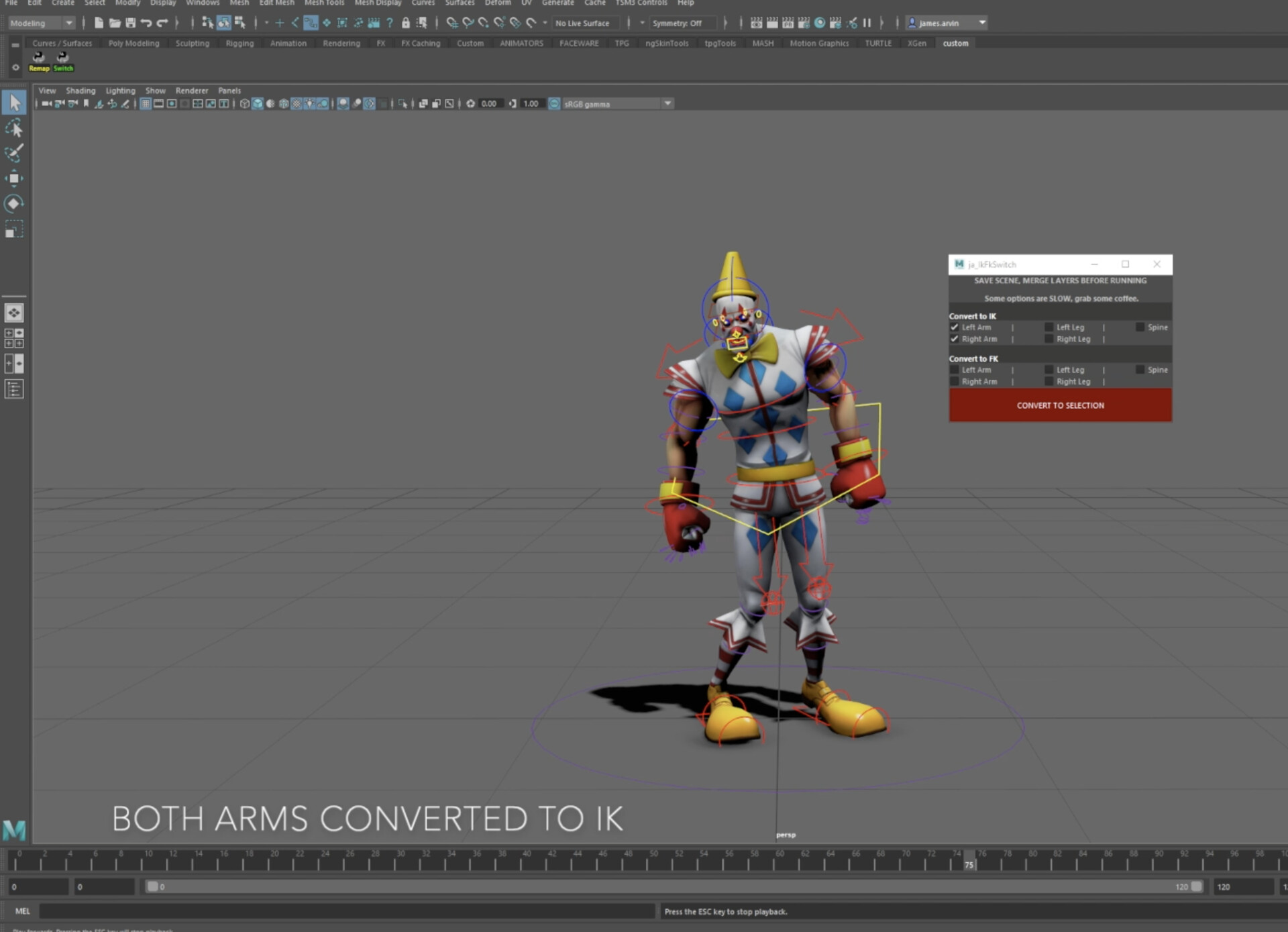Check Spine under Convert to FK
This screenshot has height=932, width=1288.
tap(1140, 370)
